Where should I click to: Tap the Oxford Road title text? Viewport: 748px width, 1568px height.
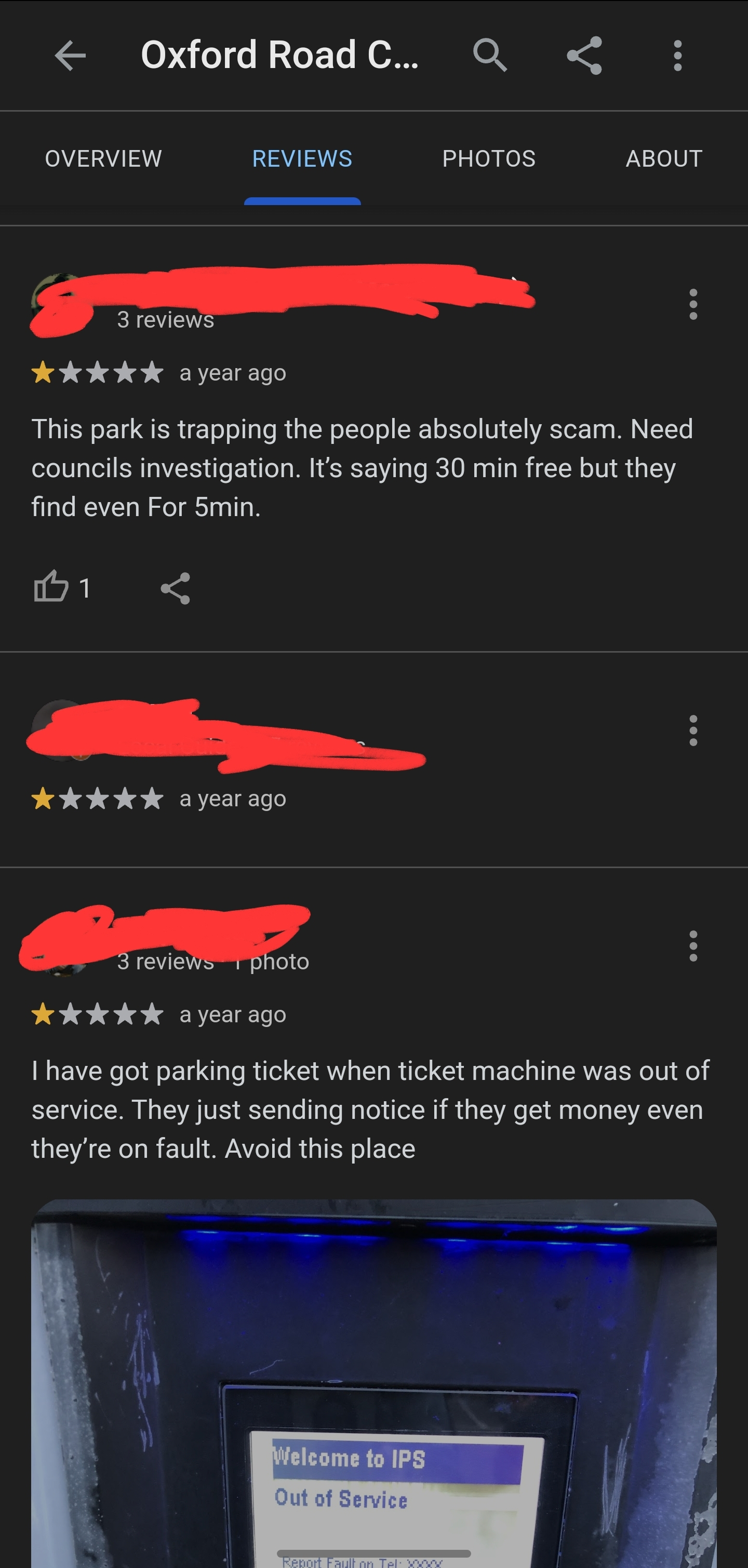click(279, 55)
